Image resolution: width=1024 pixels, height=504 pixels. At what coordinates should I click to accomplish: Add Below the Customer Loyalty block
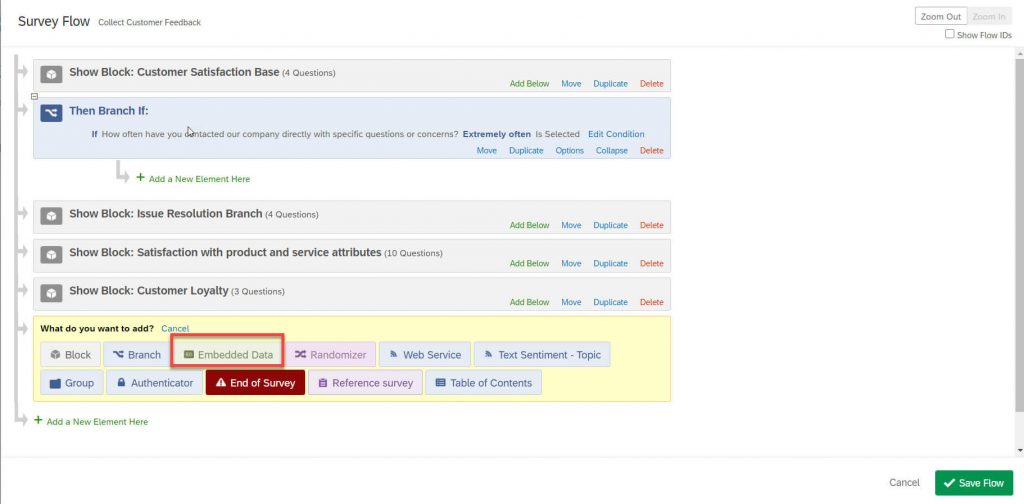pyautogui.click(x=530, y=302)
